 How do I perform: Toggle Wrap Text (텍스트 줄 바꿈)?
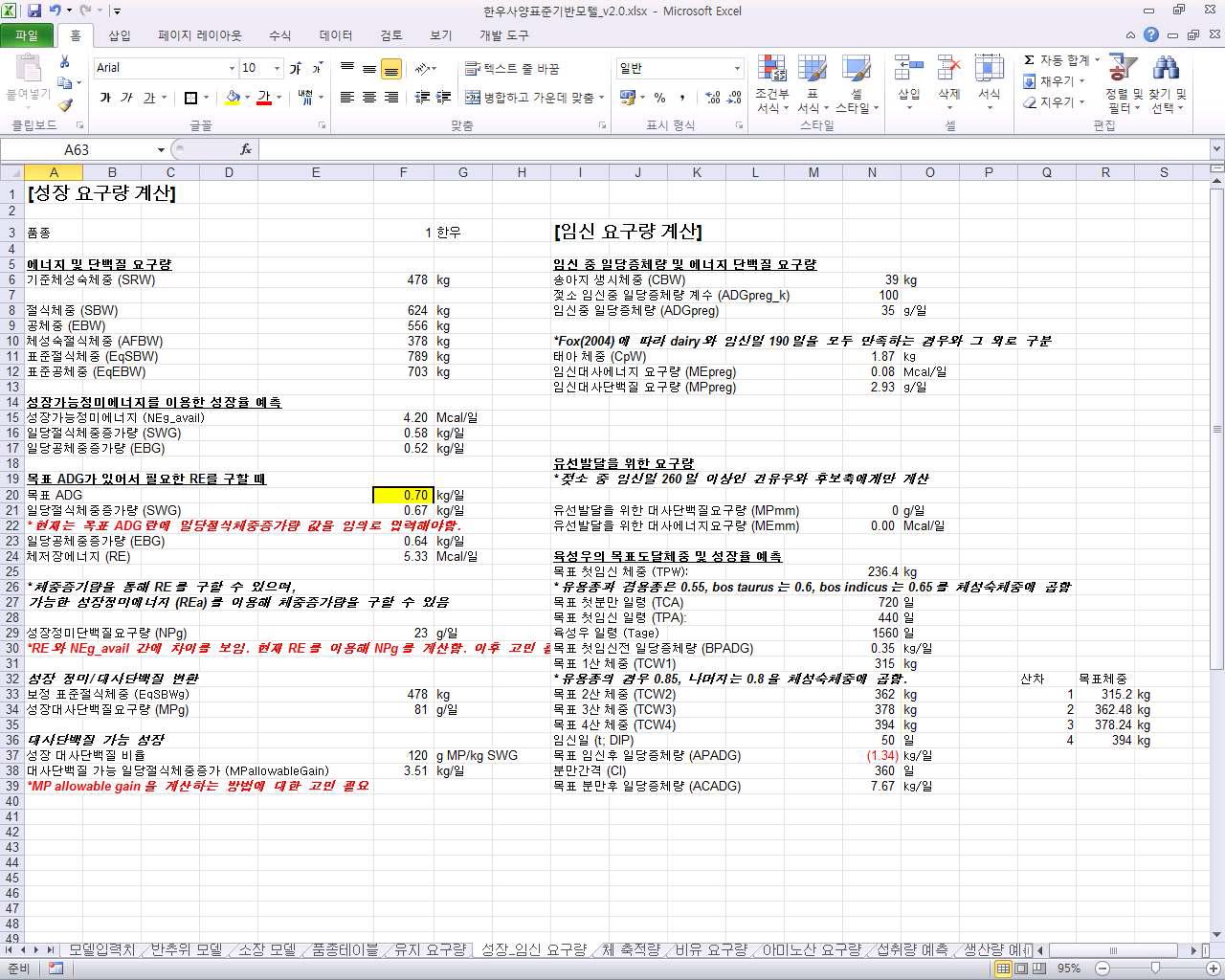pyautogui.click(x=512, y=69)
